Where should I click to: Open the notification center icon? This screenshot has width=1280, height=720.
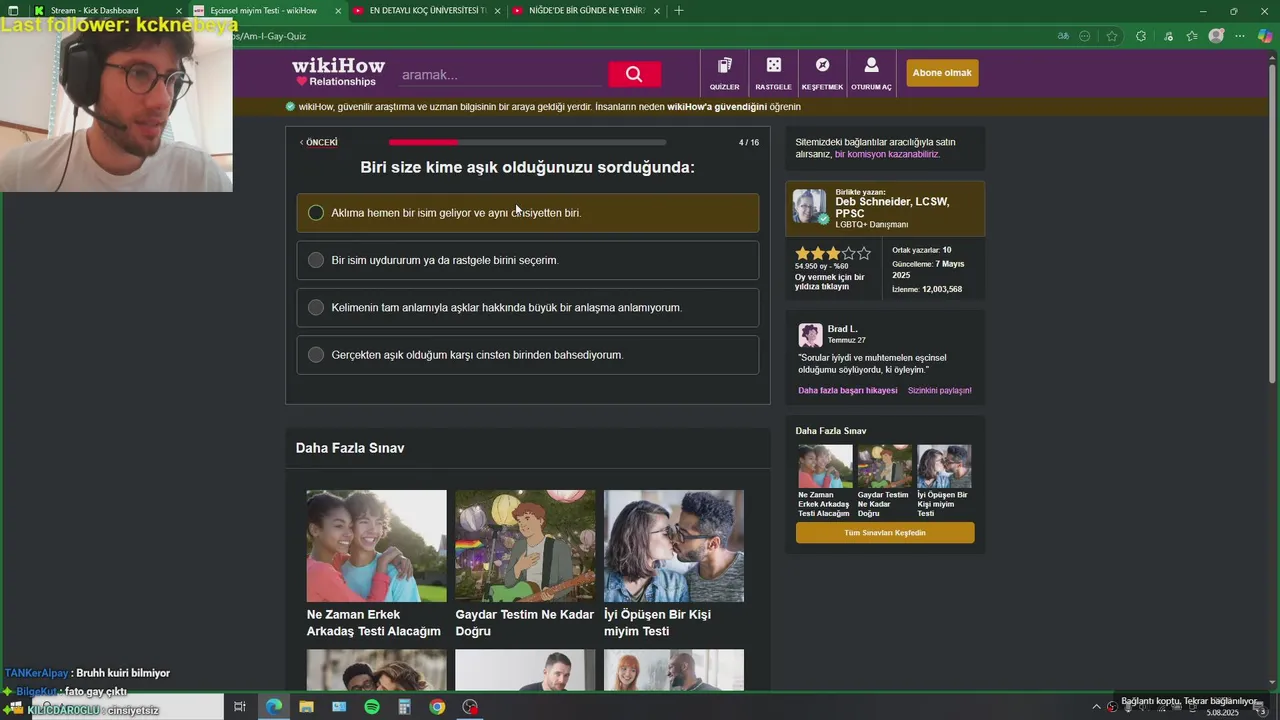pyautogui.click(x=1262, y=710)
